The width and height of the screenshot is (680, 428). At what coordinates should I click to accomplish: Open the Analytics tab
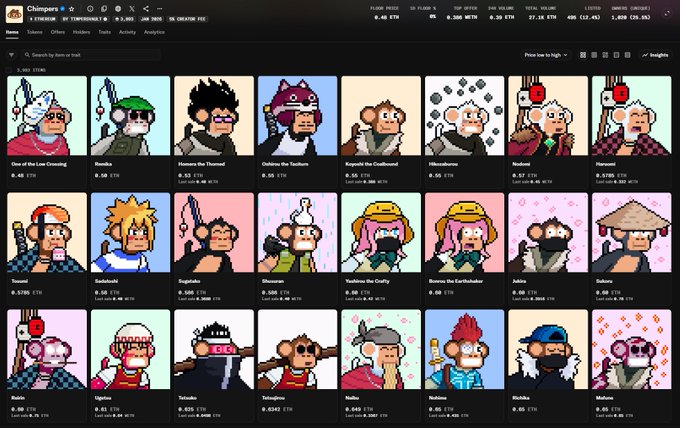[x=154, y=32]
